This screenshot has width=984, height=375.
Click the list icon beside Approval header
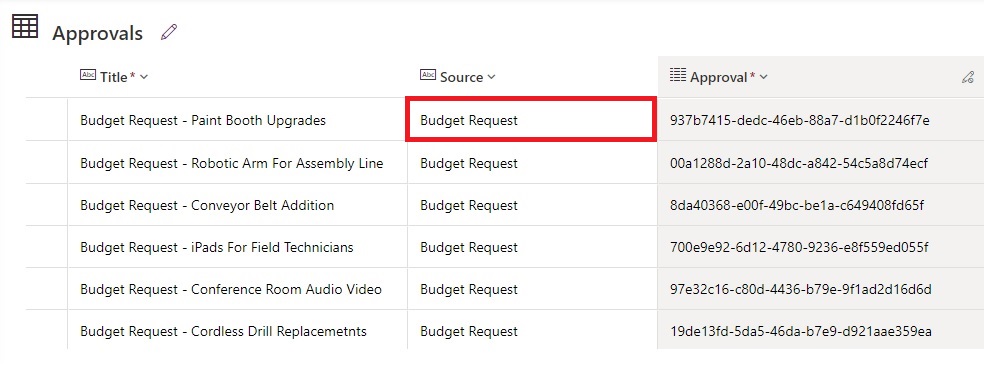678,75
